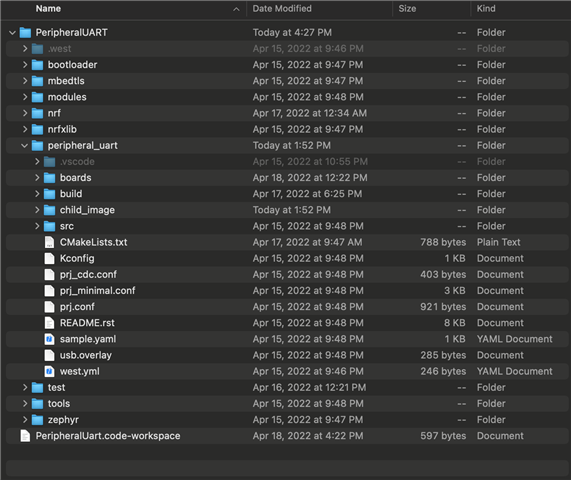Screen dimensions: 571x480
Task: Expand the boards folder
Action: click(x=37, y=178)
